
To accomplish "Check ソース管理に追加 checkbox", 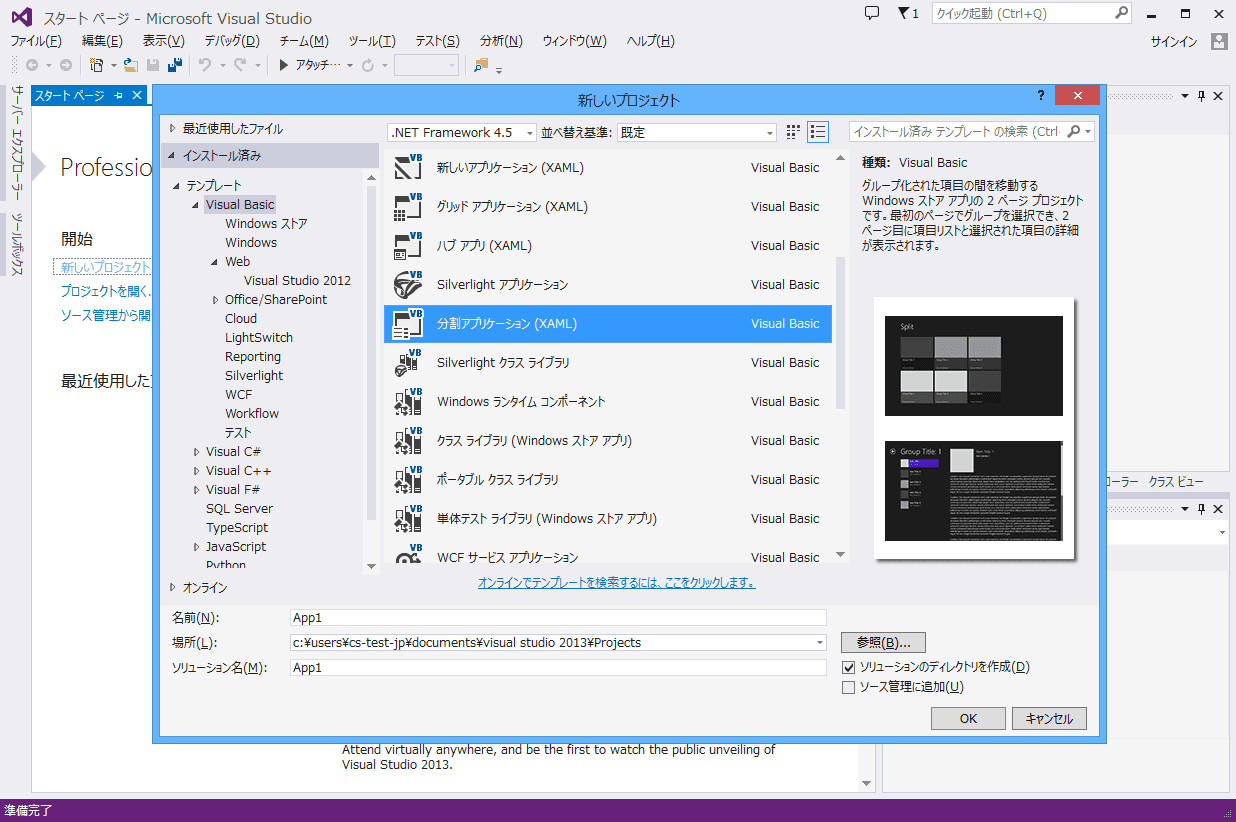I will 849,687.
